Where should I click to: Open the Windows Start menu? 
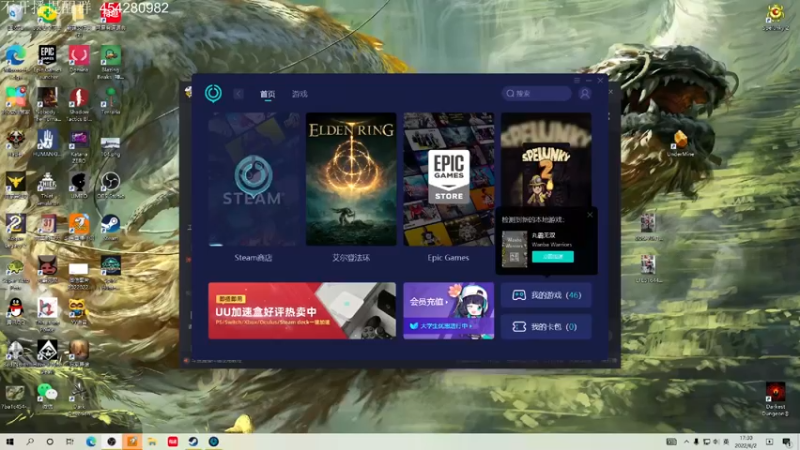[x=9, y=441]
